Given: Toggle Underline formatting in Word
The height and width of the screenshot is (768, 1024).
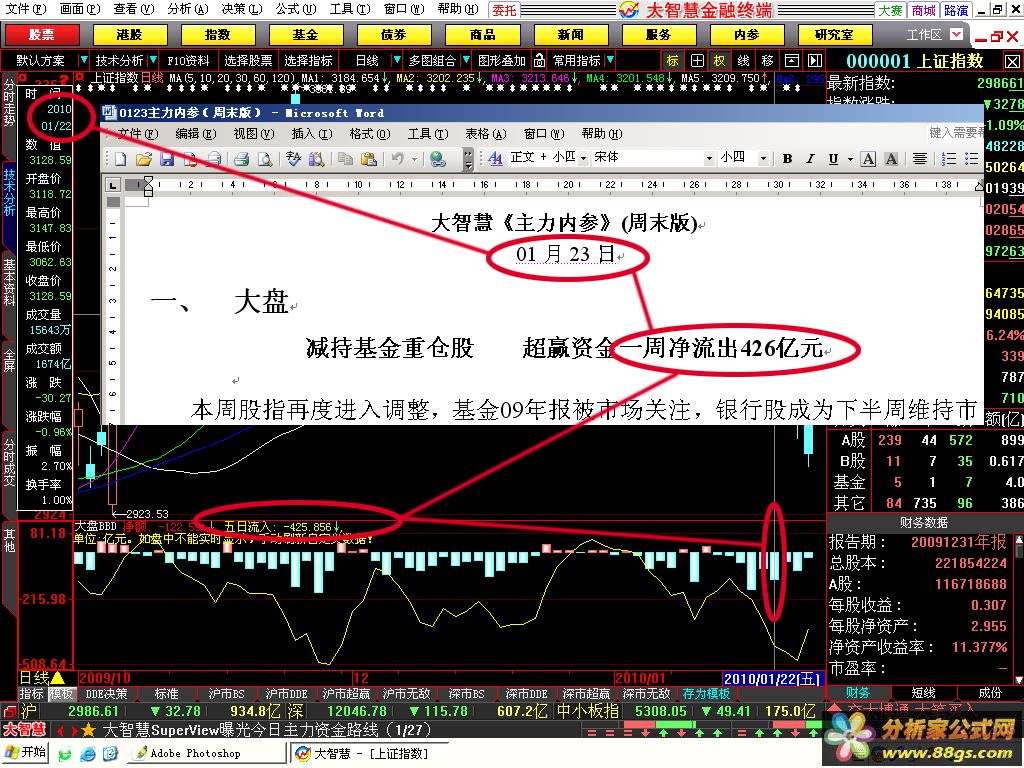Looking at the screenshot, I should [833, 158].
